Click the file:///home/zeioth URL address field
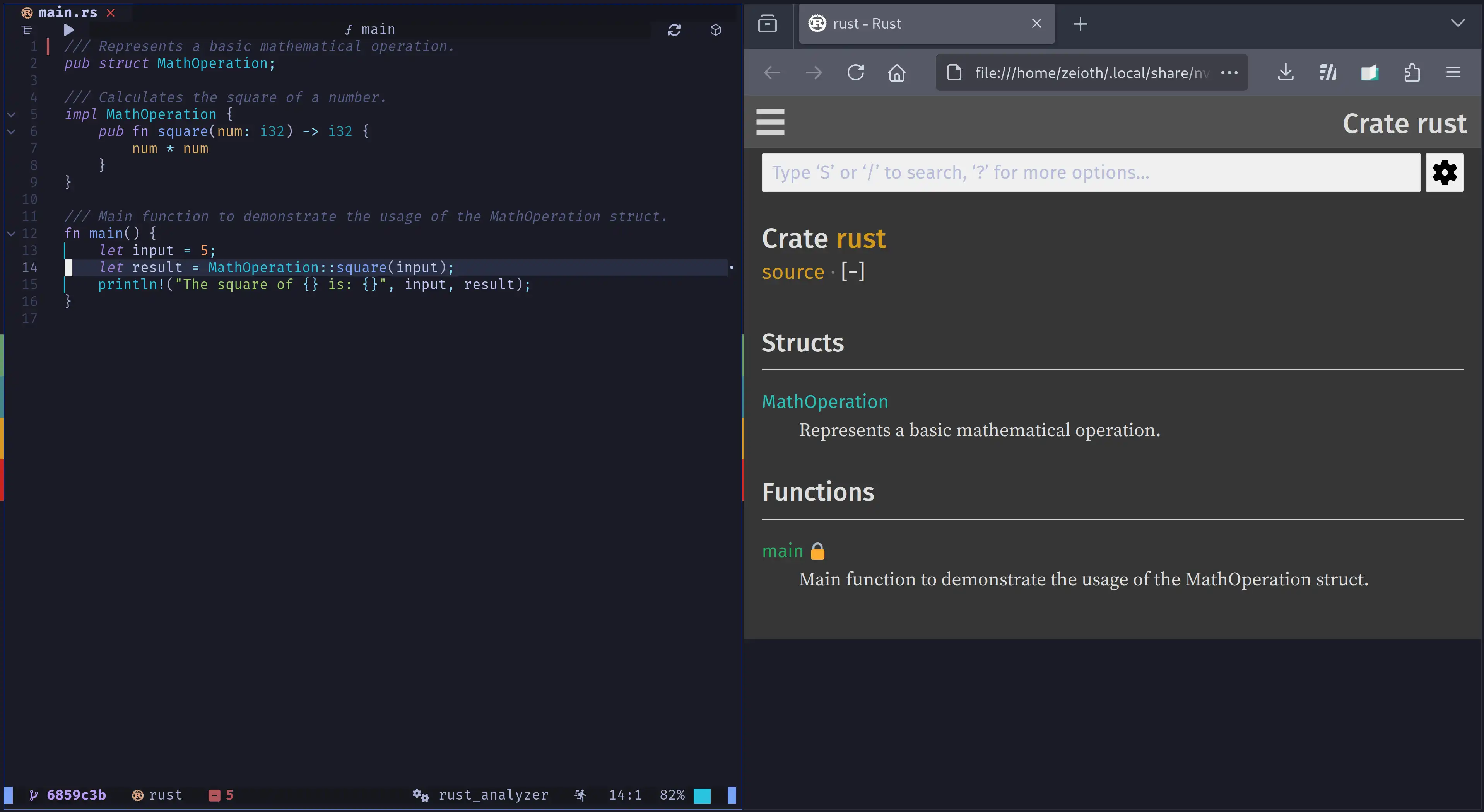 tap(1092, 73)
